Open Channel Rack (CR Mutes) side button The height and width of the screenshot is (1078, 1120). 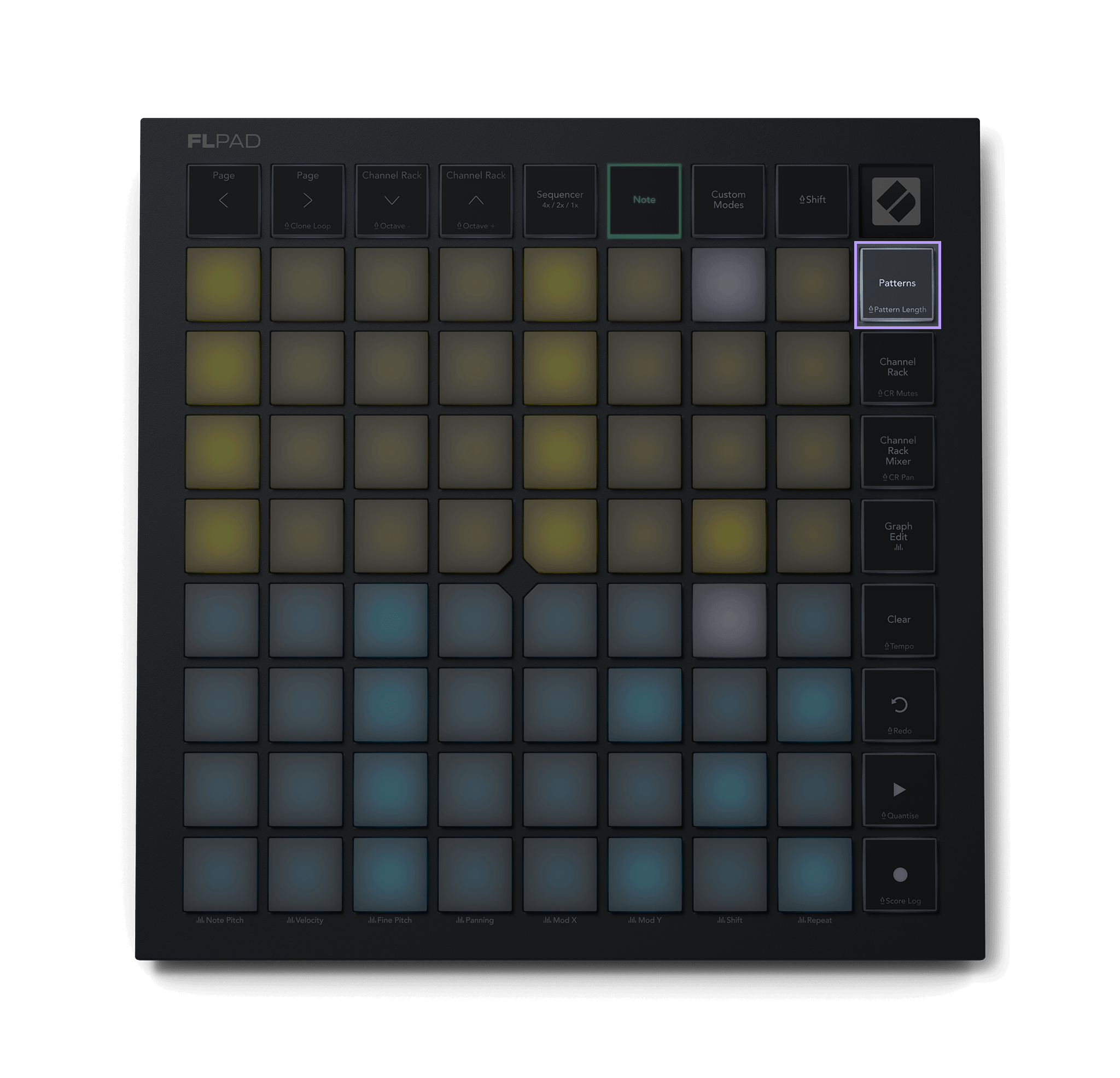(898, 368)
